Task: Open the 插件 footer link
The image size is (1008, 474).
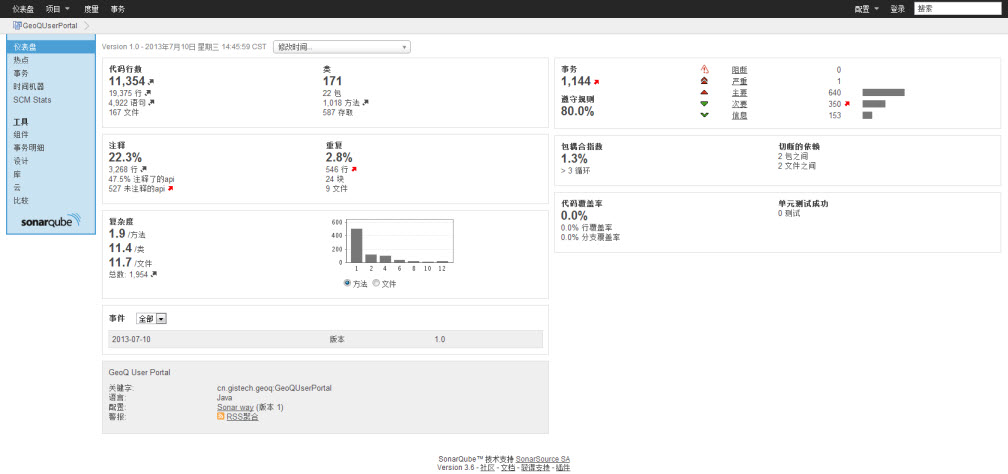Action: click(x=562, y=468)
